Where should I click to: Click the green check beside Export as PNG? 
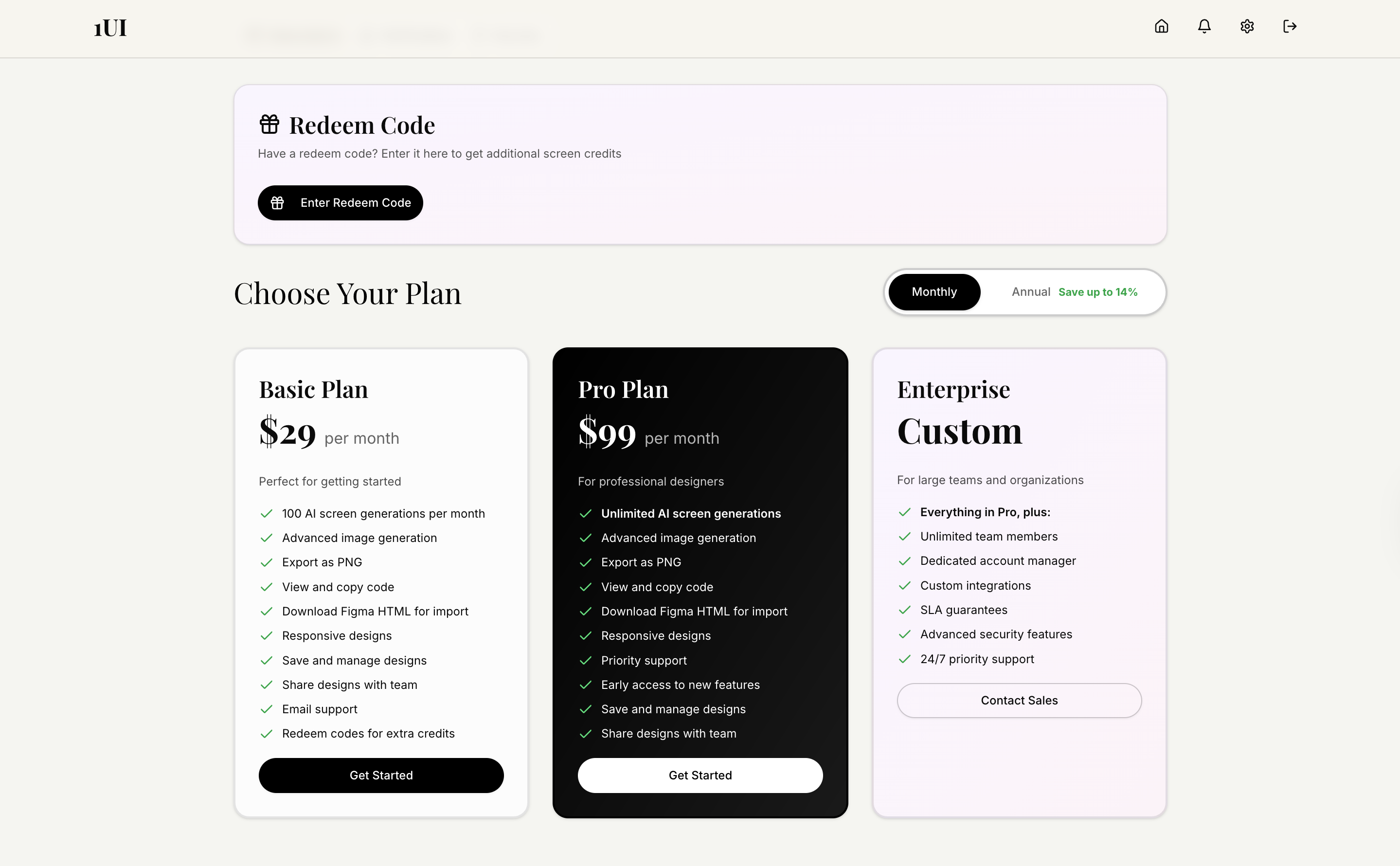(x=267, y=562)
